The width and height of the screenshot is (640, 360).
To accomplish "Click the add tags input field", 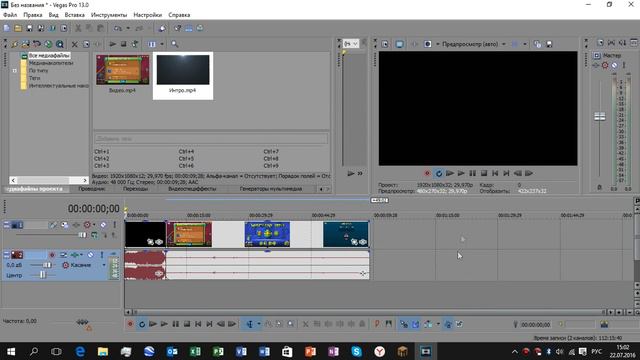I will click(211, 139).
